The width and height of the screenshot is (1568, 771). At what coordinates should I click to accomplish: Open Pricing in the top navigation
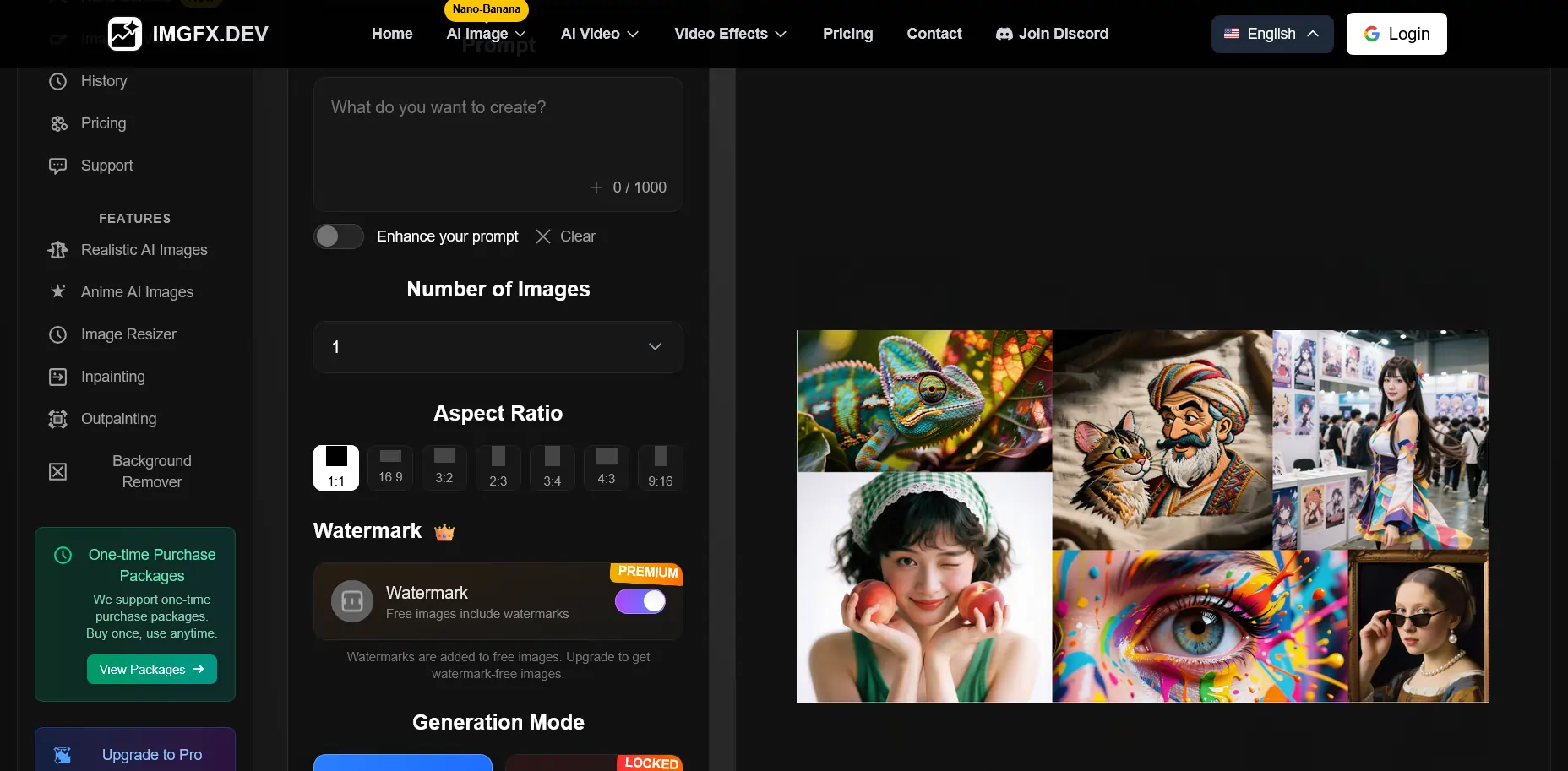tap(848, 34)
